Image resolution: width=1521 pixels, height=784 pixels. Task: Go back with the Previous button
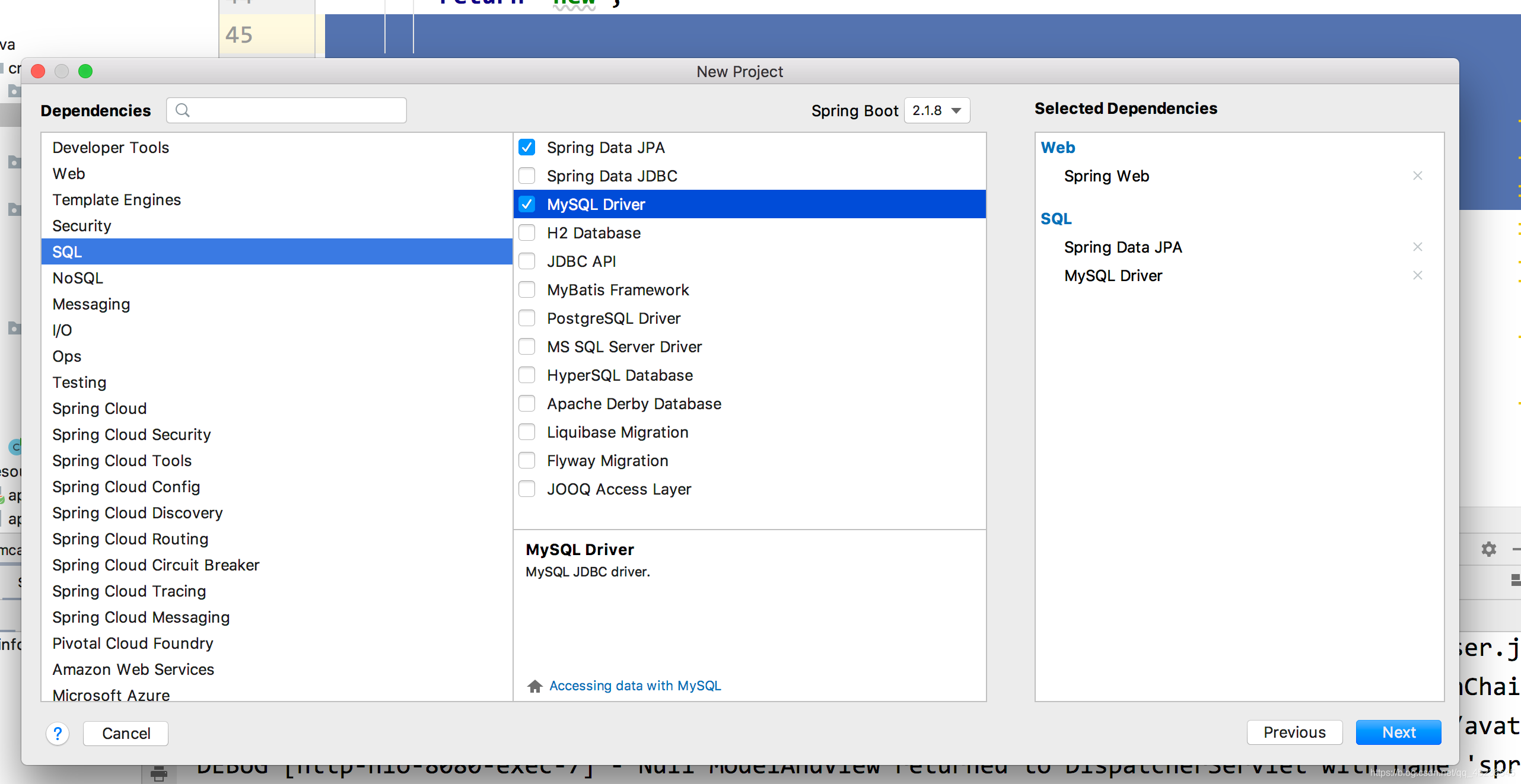click(1294, 732)
